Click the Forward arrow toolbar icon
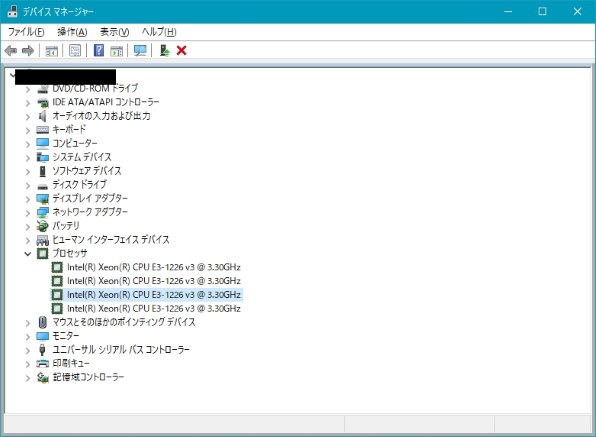 (28, 50)
